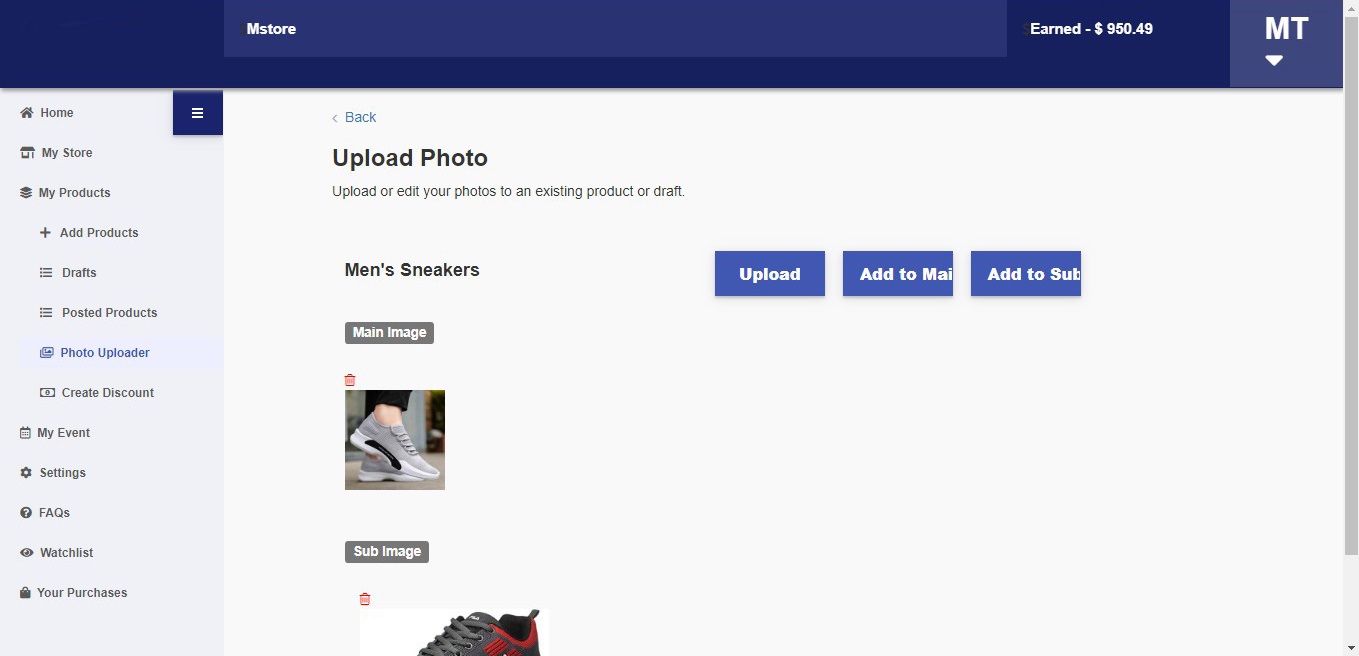Image resolution: width=1359 pixels, height=656 pixels.
Task: Click the Your Purchases bag icon
Action: pos(26,593)
